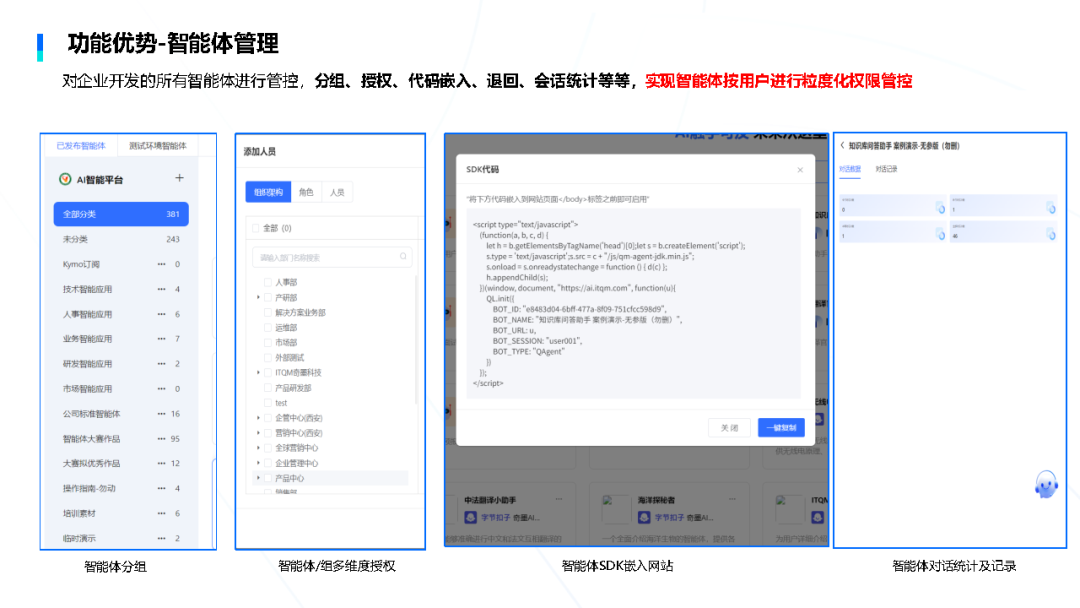Click the statistic card showing value 46
Image resolution: width=1080 pixels, height=608 pixels.
(1003, 231)
